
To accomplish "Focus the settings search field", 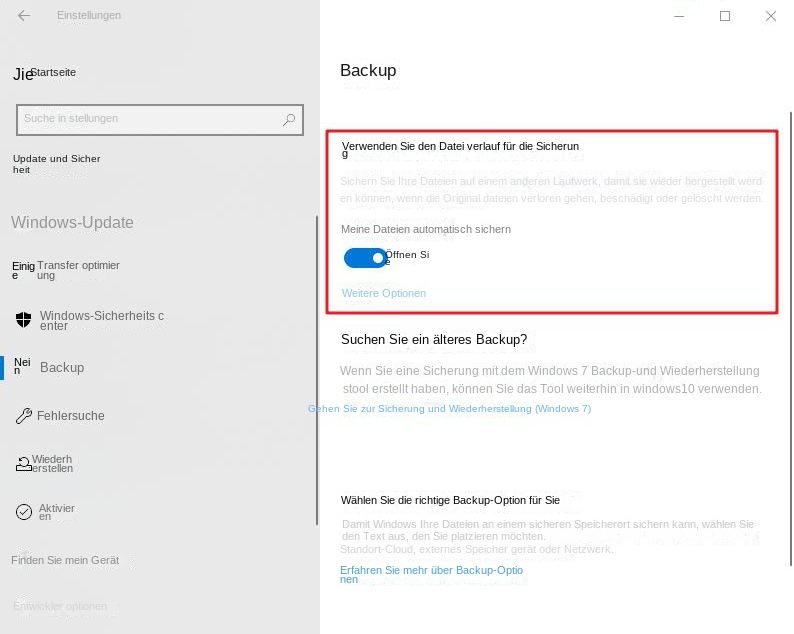I will [160, 120].
